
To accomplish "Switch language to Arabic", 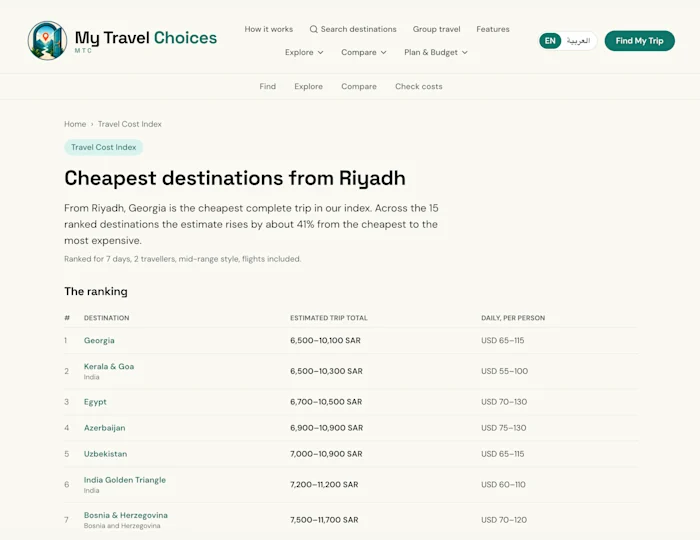I will [x=578, y=41].
